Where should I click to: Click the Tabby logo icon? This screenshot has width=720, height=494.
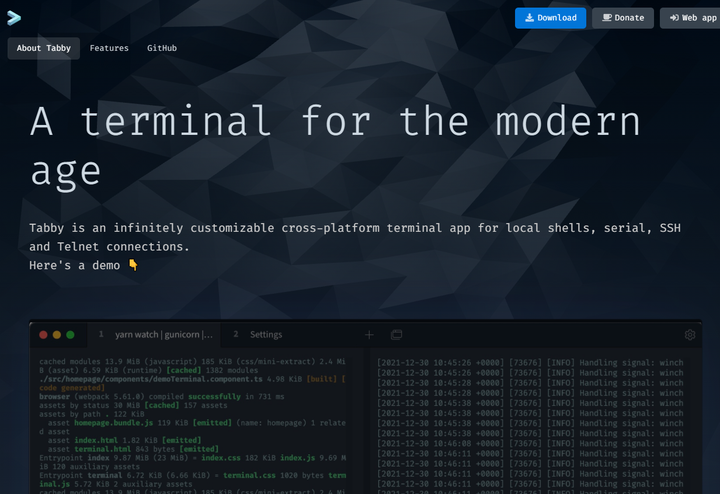(14, 18)
